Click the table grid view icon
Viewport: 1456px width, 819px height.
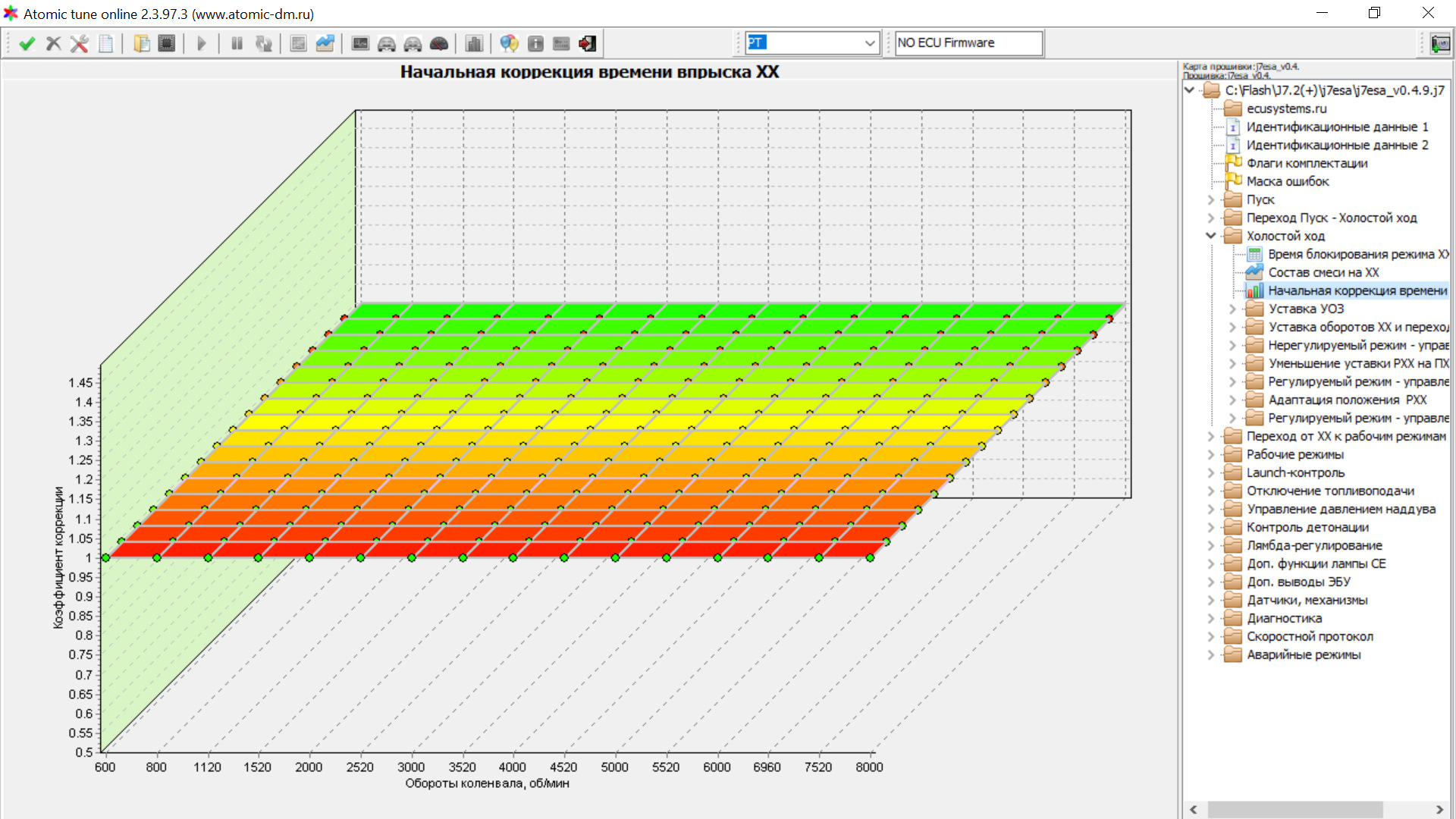298,43
